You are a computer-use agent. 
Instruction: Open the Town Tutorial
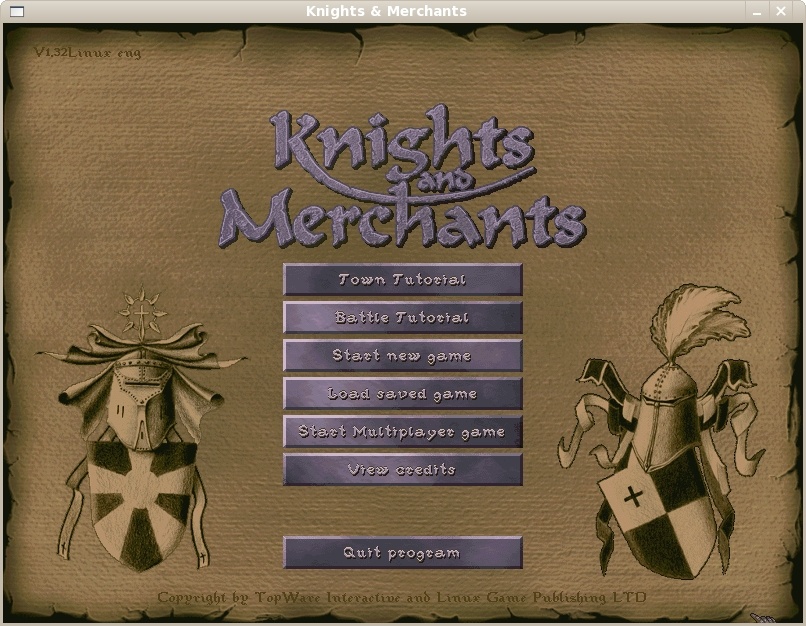[x=402, y=280]
